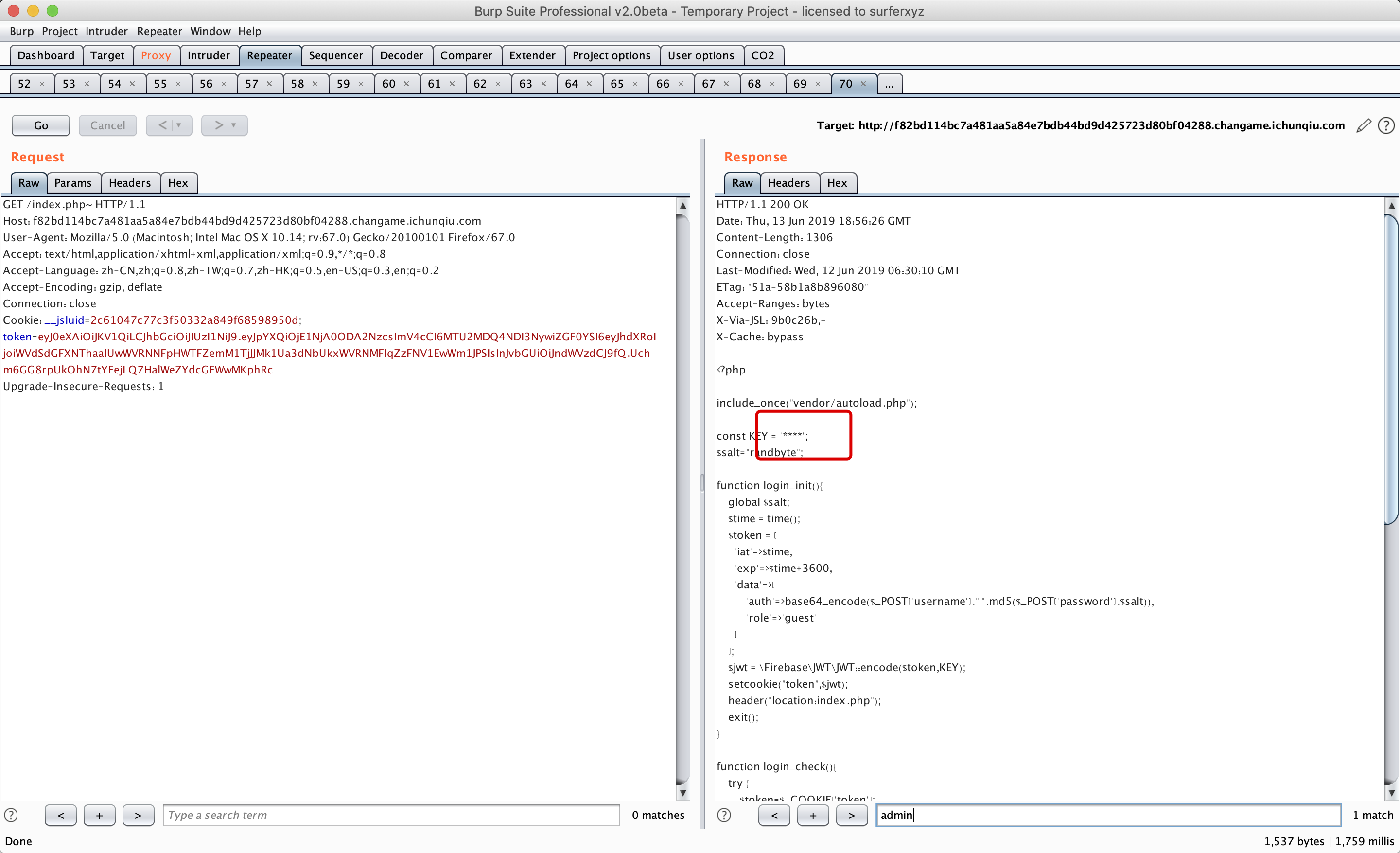Image resolution: width=1400 pixels, height=853 pixels.
Task: Go to next match in response search
Action: [x=851, y=815]
